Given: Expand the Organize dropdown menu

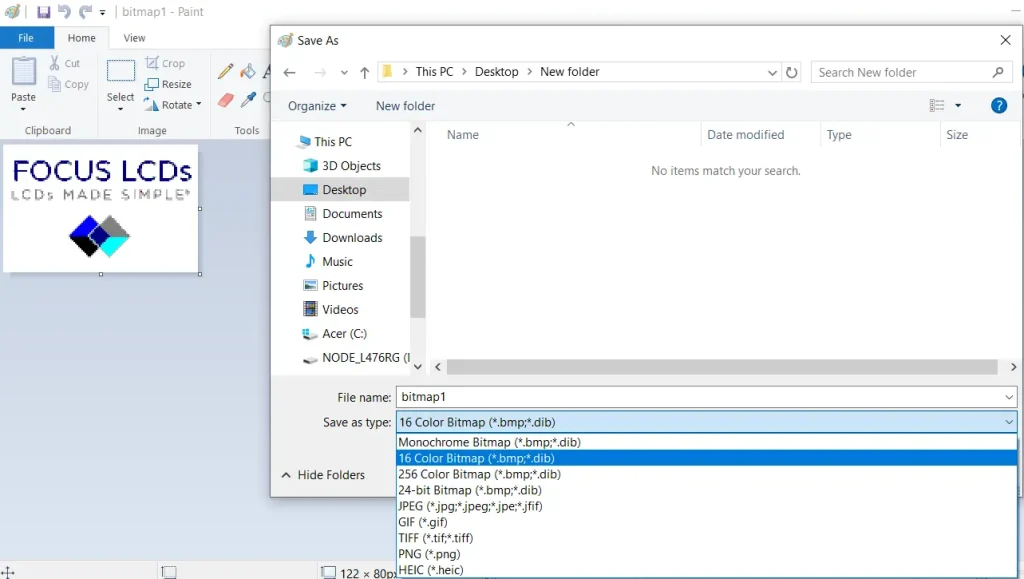Looking at the screenshot, I should (317, 106).
